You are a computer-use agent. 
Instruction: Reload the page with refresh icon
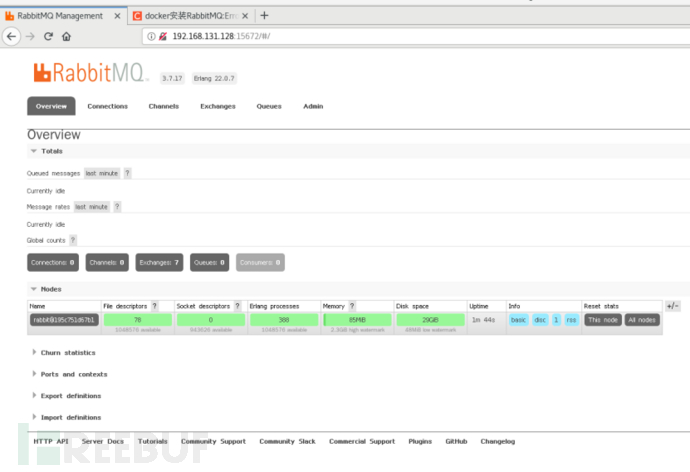pos(48,37)
